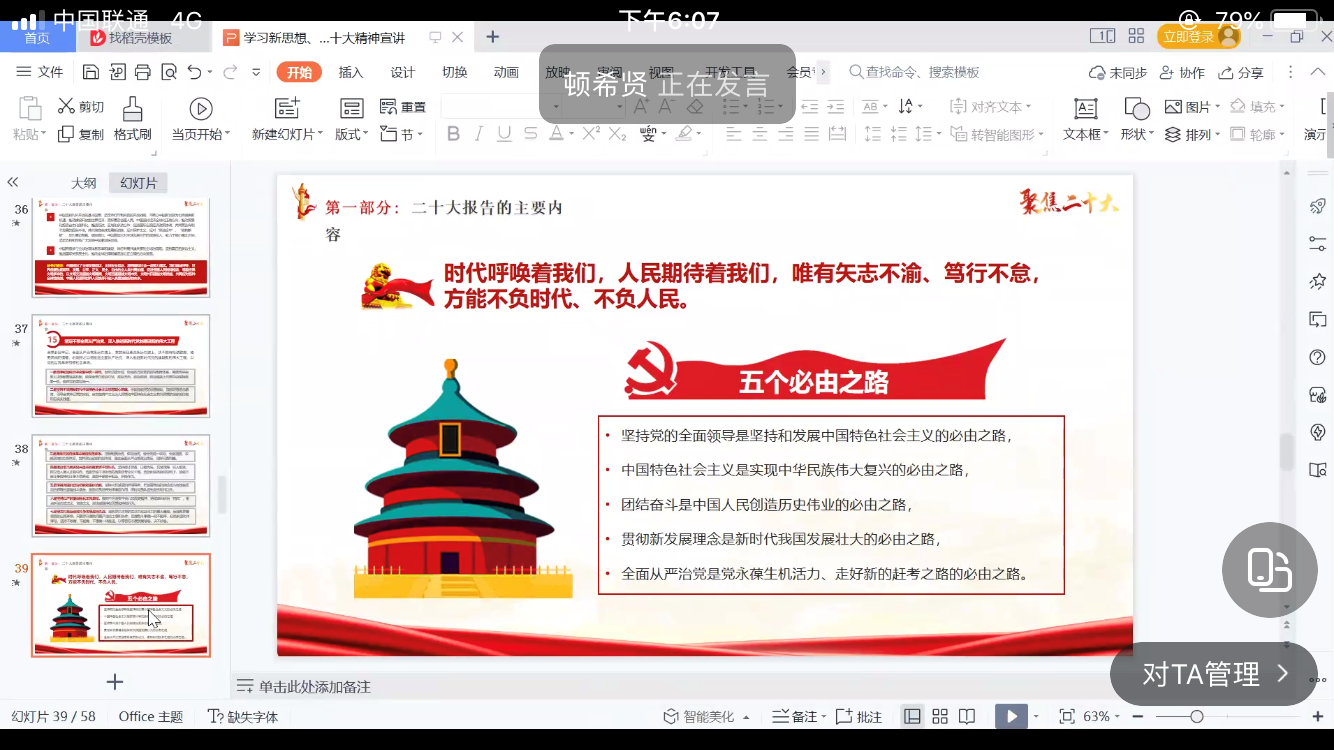This screenshot has width=1334, height=750.
Task: Click the Shapes (形状) icon
Action: (1137, 108)
